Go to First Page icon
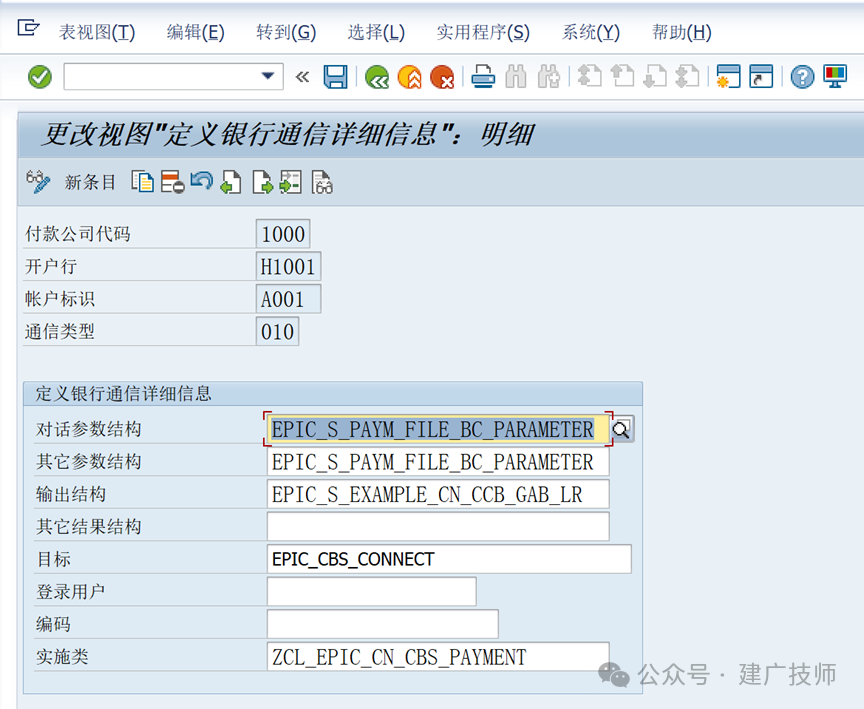Viewport: 864px width, 709px height. 590,77
